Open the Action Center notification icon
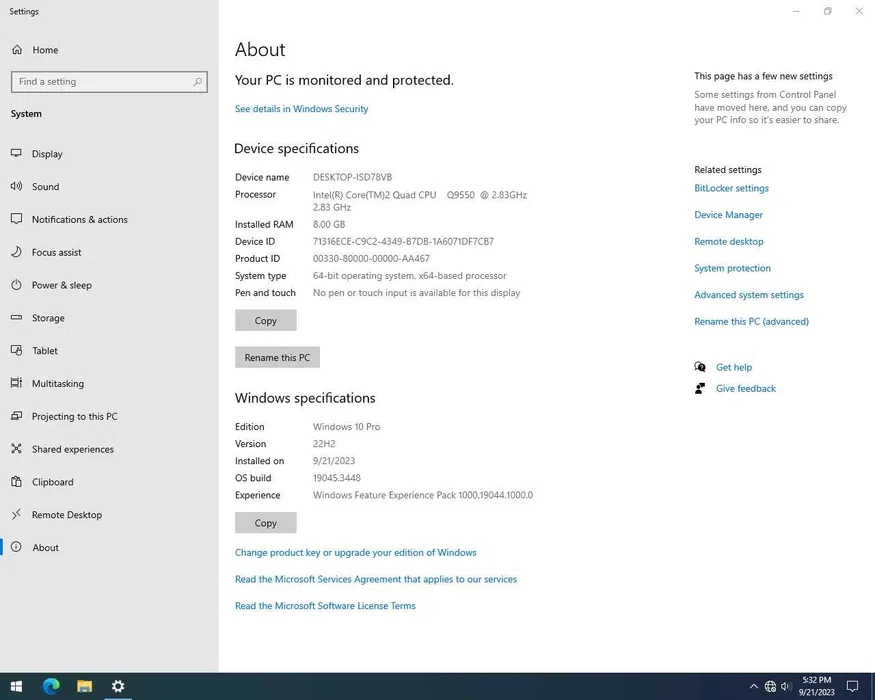The height and width of the screenshot is (700, 875). [852, 686]
